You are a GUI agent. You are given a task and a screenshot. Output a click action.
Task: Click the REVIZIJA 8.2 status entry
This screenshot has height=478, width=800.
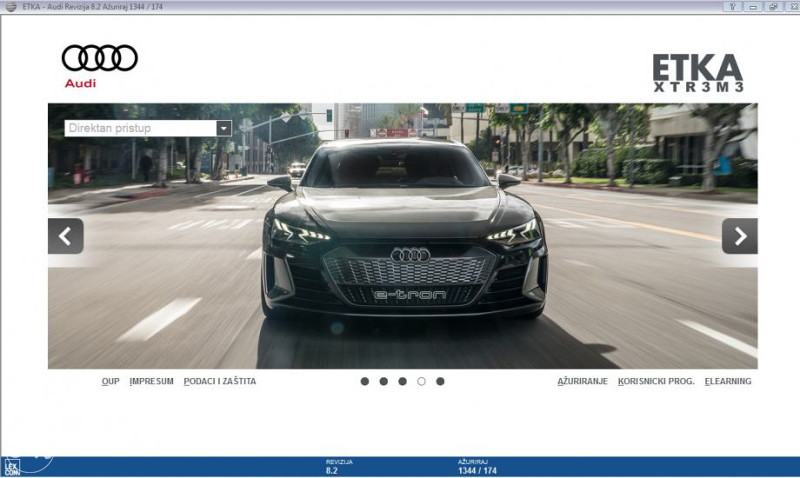[339, 466]
